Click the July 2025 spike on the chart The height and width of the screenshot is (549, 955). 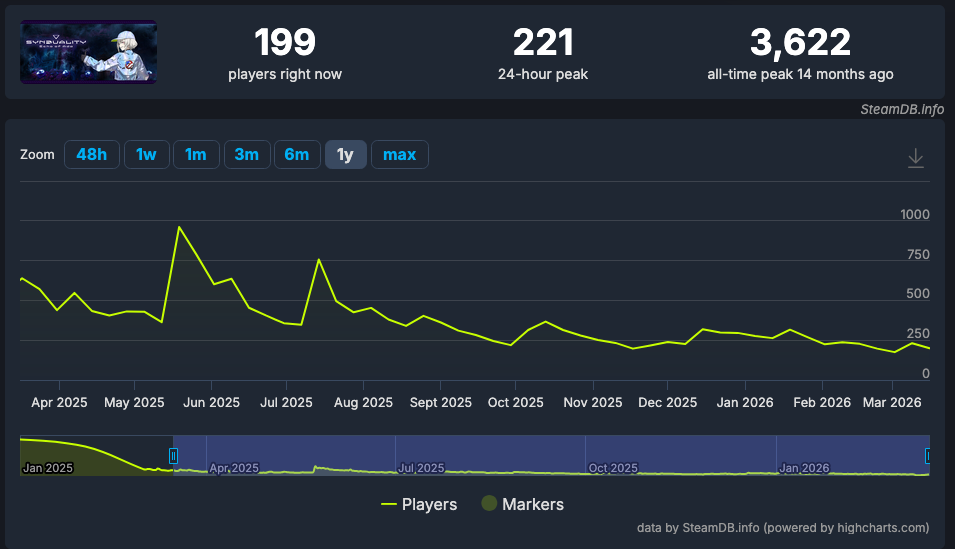click(318, 260)
